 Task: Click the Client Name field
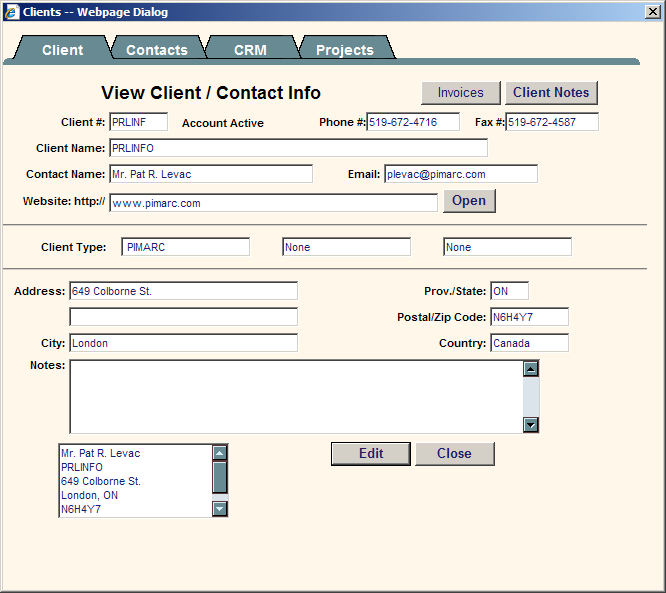click(298, 148)
